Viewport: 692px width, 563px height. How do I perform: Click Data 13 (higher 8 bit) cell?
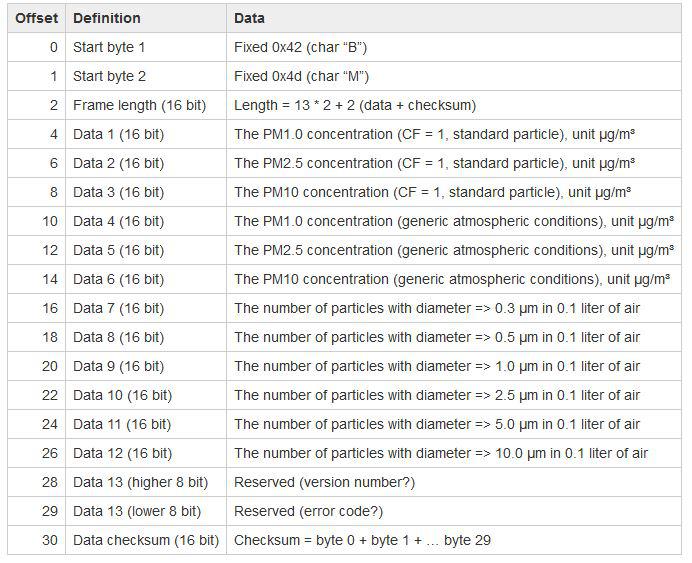pyautogui.click(x=146, y=482)
